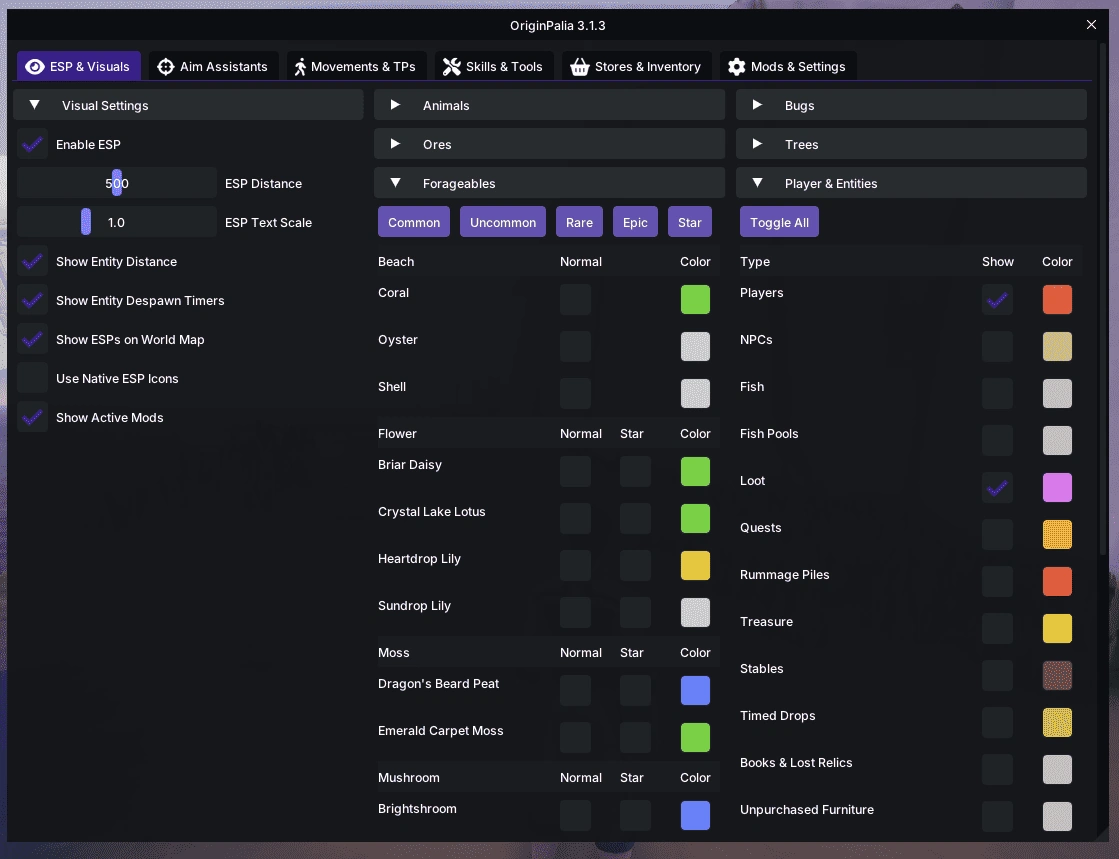Image resolution: width=1119 pixels, height=859 pixels.
Task: Open the Rummage Piles red color swatch
Action: pos(1057,581)
